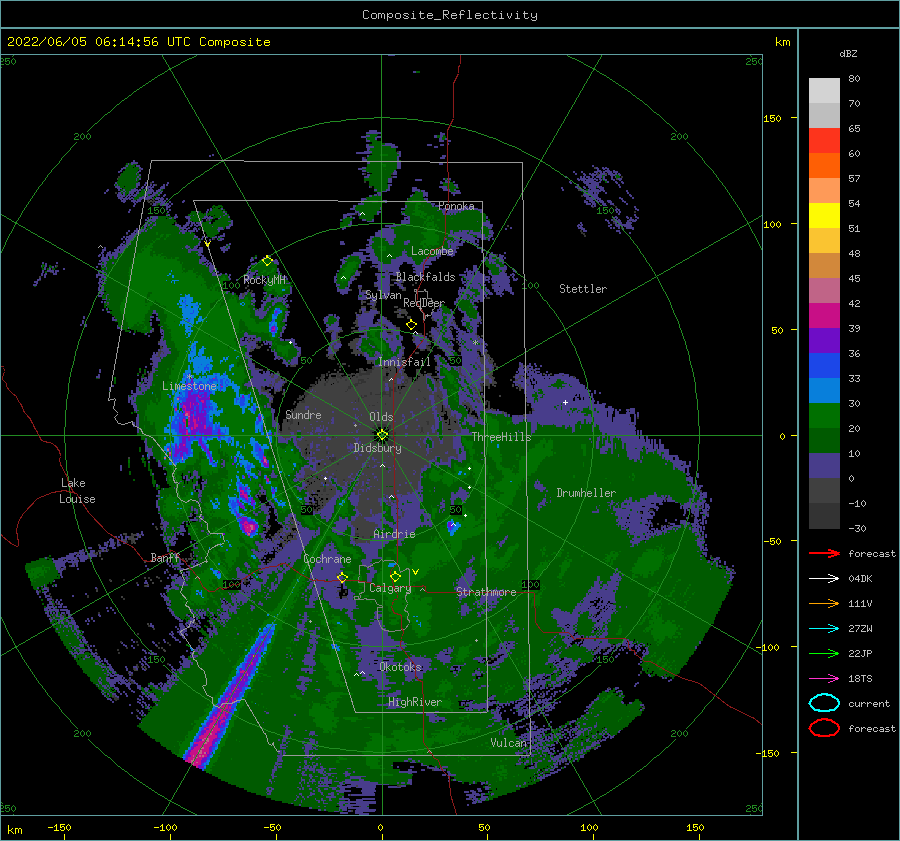900x841 pixels.
Task: Click the yellow diamond marker below RedDeer
Action: [411, 325]
